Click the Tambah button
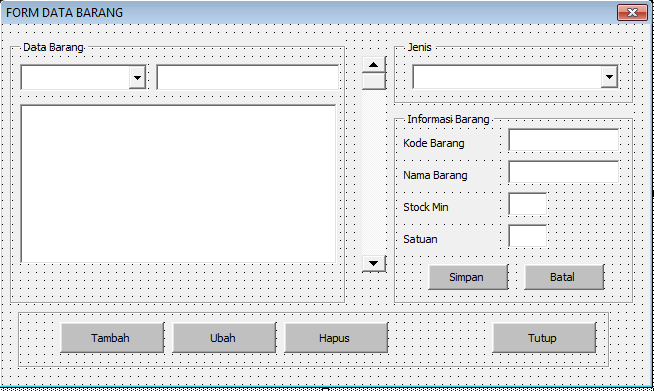 click(x=112, y=338)
